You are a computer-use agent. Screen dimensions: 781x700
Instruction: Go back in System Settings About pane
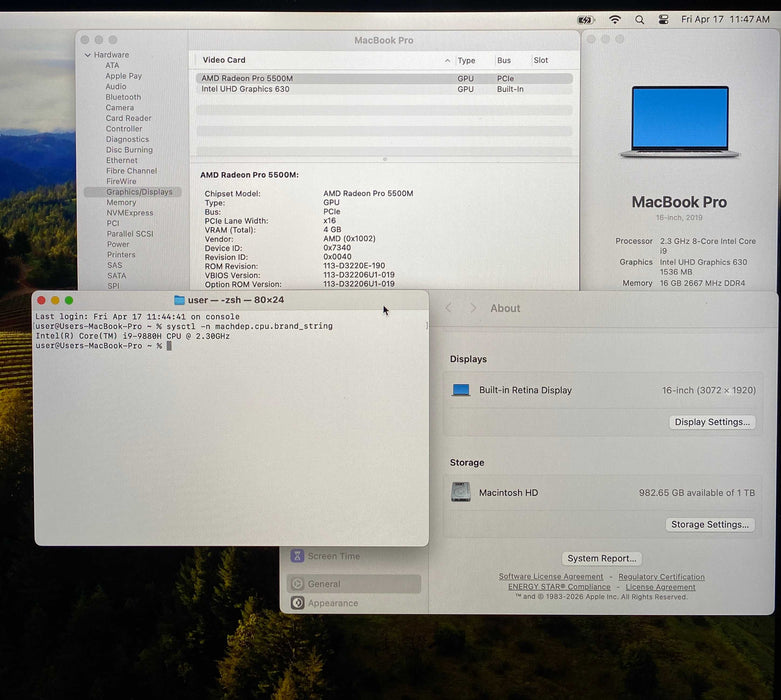pos(449,308)
